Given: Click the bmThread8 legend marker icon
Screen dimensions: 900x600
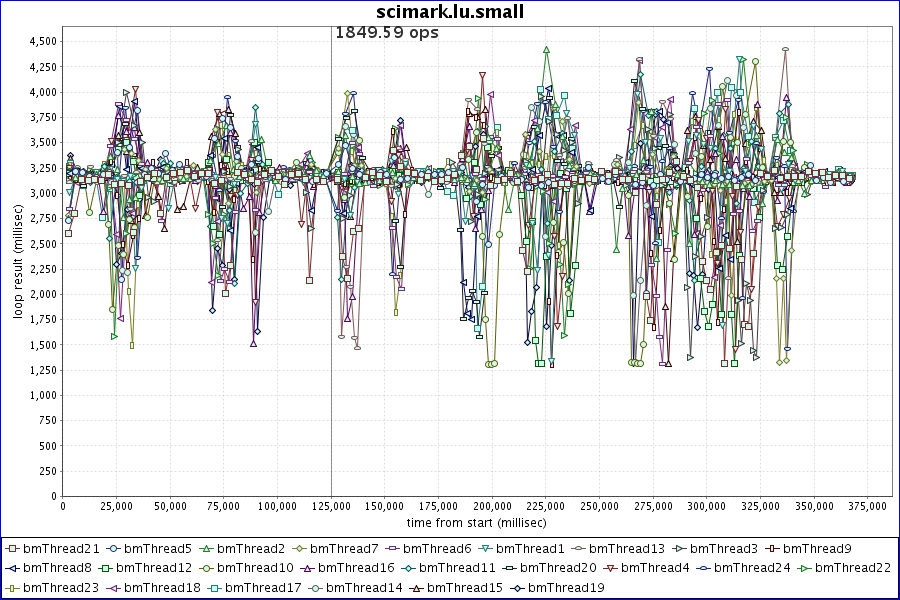Looking at the screenshot, I should tap(12, 568).
